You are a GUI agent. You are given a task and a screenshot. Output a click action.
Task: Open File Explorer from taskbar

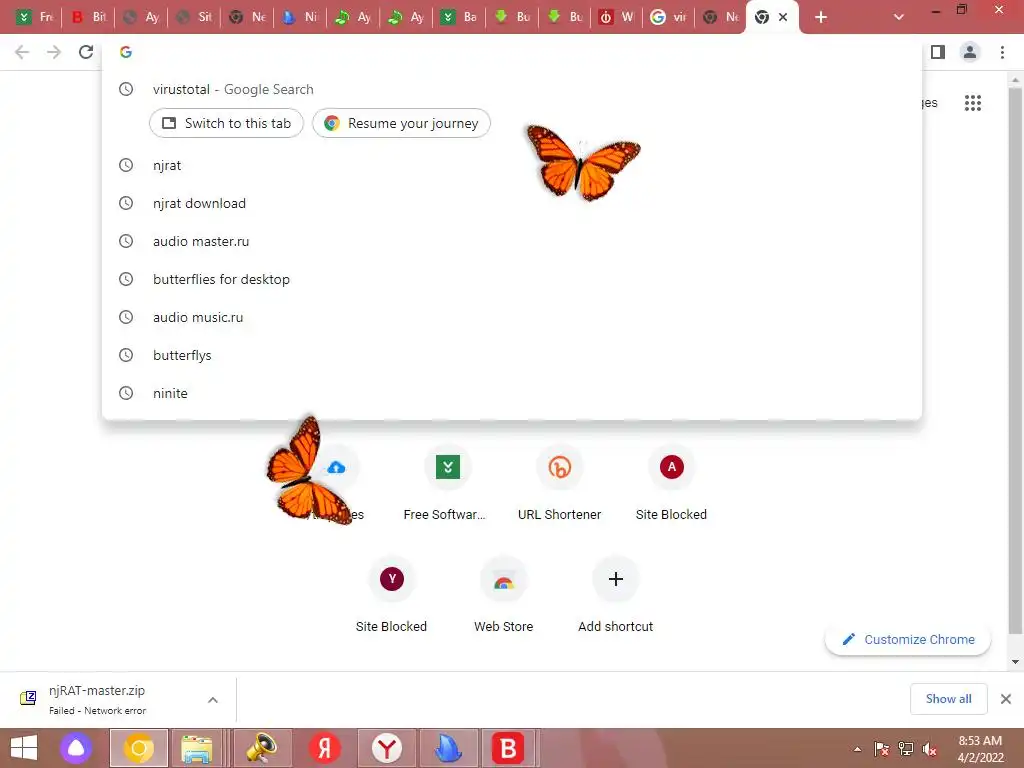point(197,748)
